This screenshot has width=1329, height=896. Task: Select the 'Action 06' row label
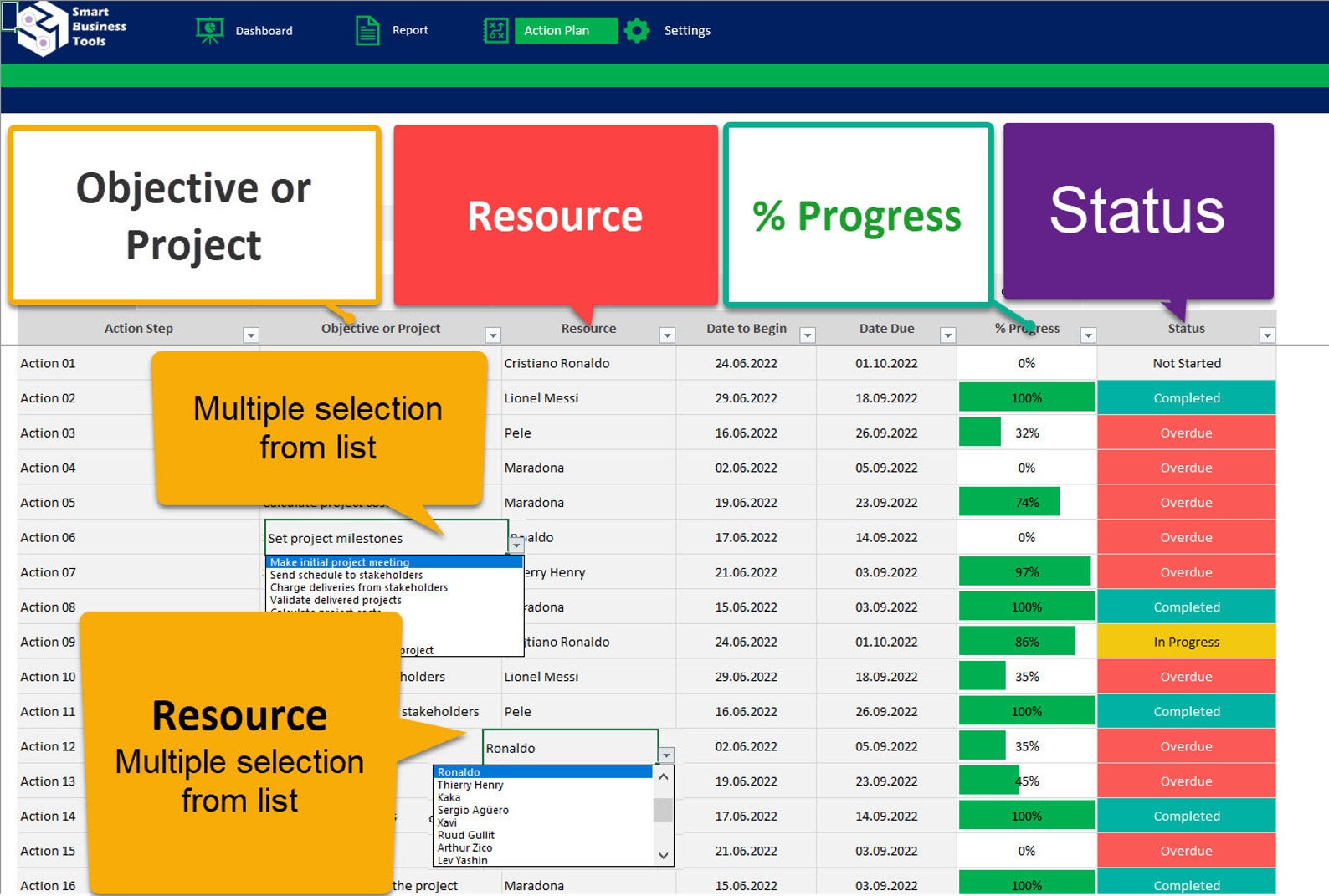[x=48, y=537]
